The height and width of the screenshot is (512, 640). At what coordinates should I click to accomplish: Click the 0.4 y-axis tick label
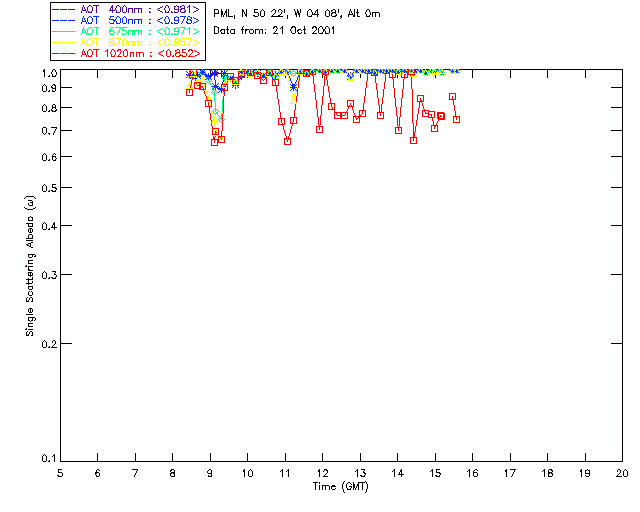pos(49,226)
